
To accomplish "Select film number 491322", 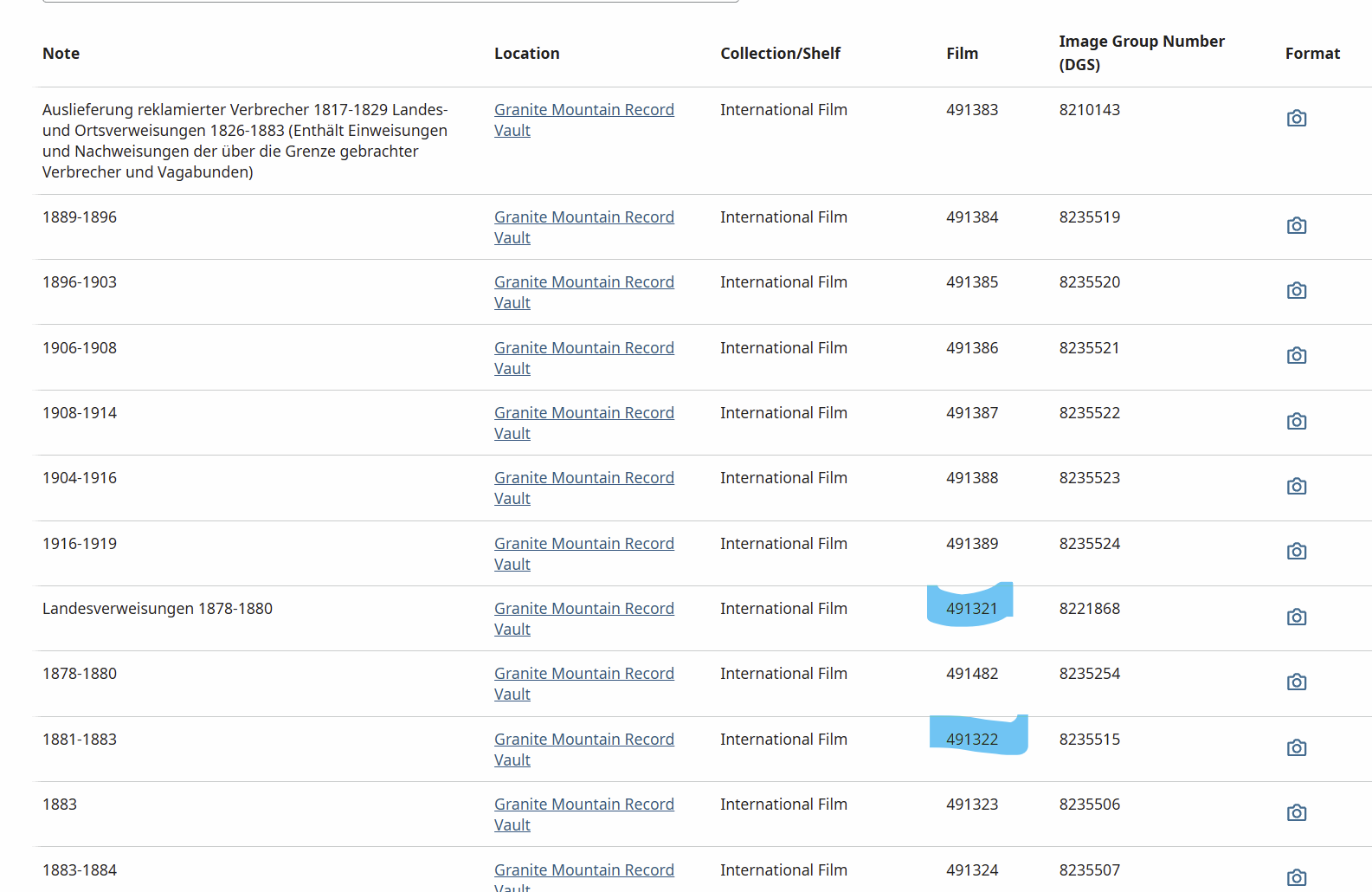I will tap(971, 740).
